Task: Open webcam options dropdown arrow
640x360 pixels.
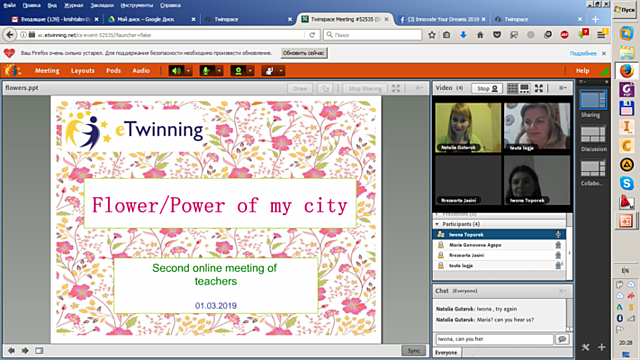Action: (250, 71)
